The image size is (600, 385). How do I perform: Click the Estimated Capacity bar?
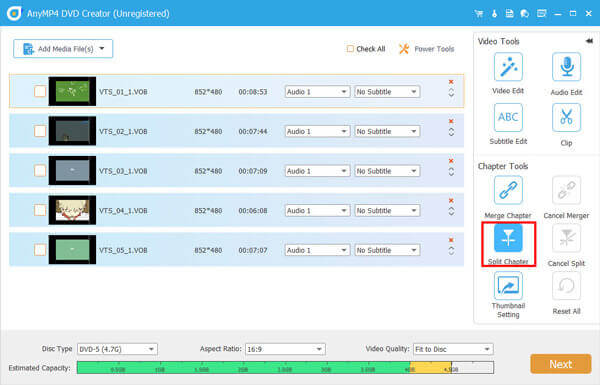(x=285, y=368)
